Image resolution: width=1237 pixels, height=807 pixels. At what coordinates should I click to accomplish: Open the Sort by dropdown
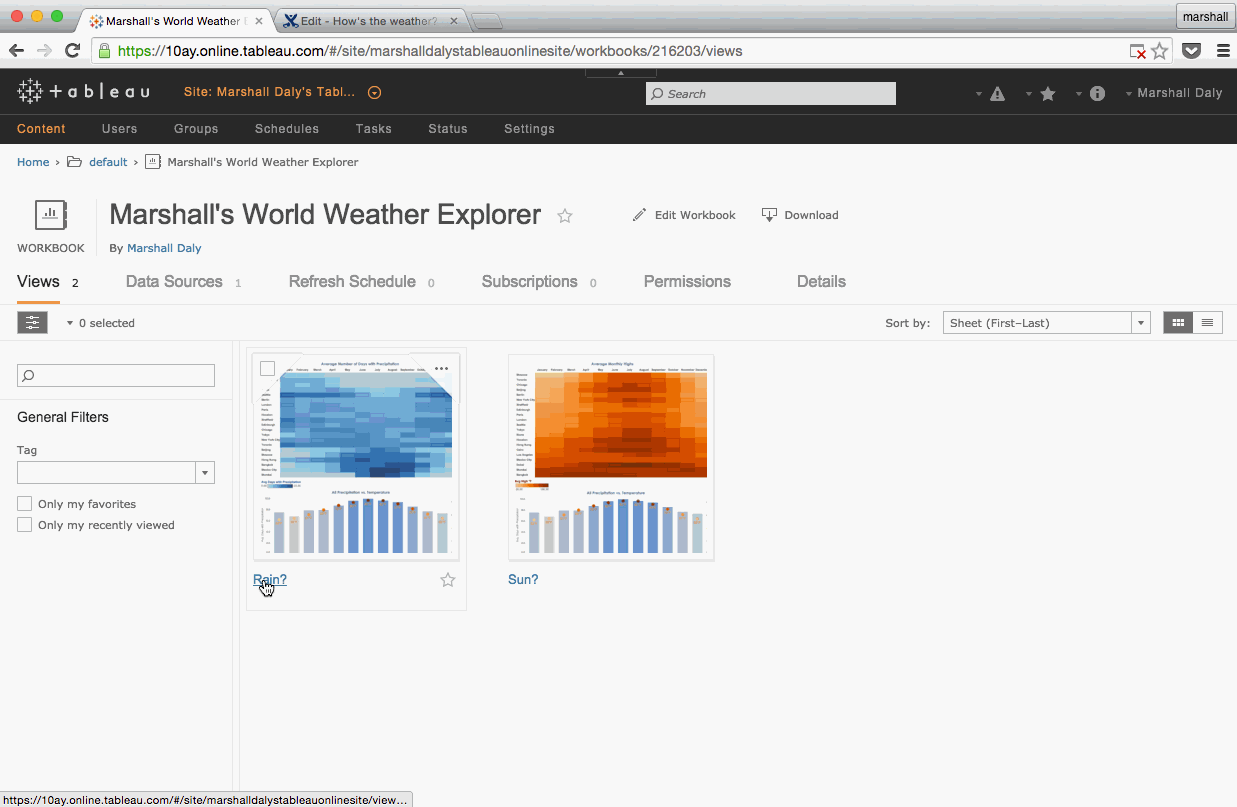pos(1046,323)
